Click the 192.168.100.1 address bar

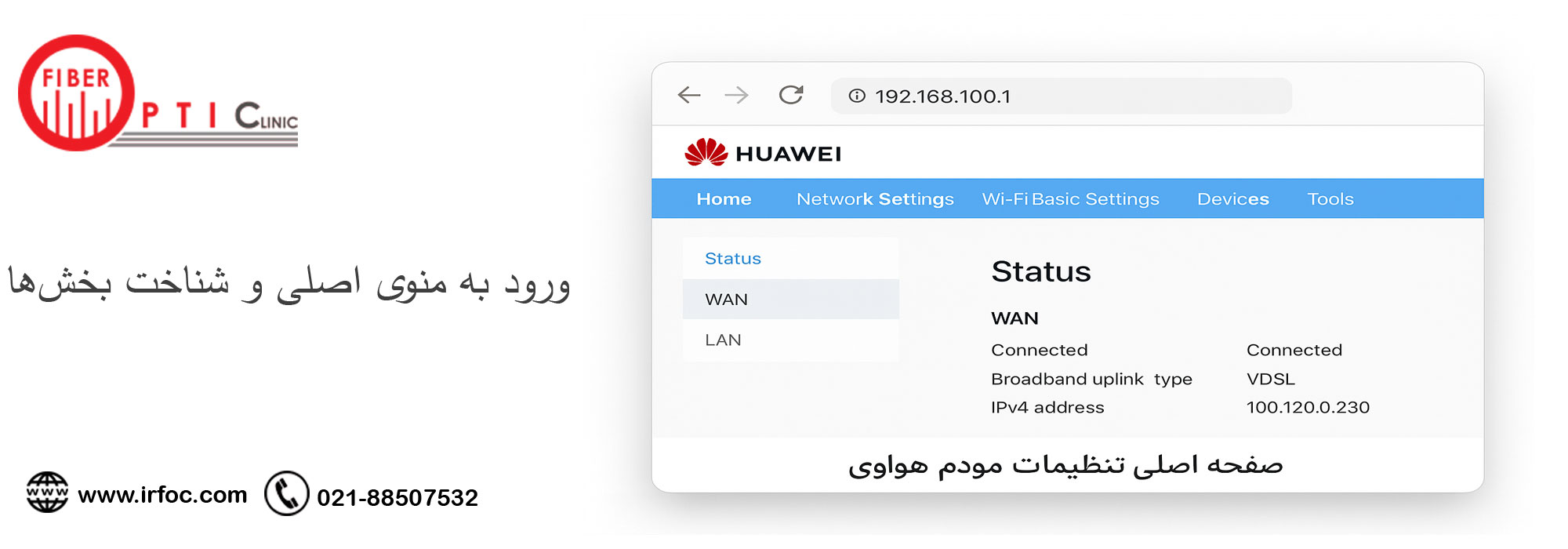pyautogui.click(x=1066, y=96)
